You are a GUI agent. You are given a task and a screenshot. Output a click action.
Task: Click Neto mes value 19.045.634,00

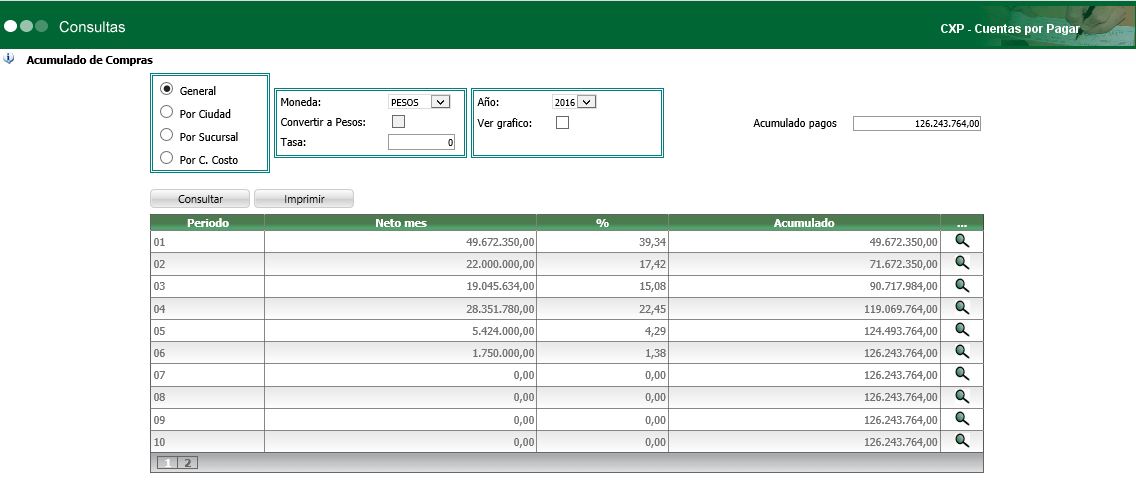(x=500, y=286)
